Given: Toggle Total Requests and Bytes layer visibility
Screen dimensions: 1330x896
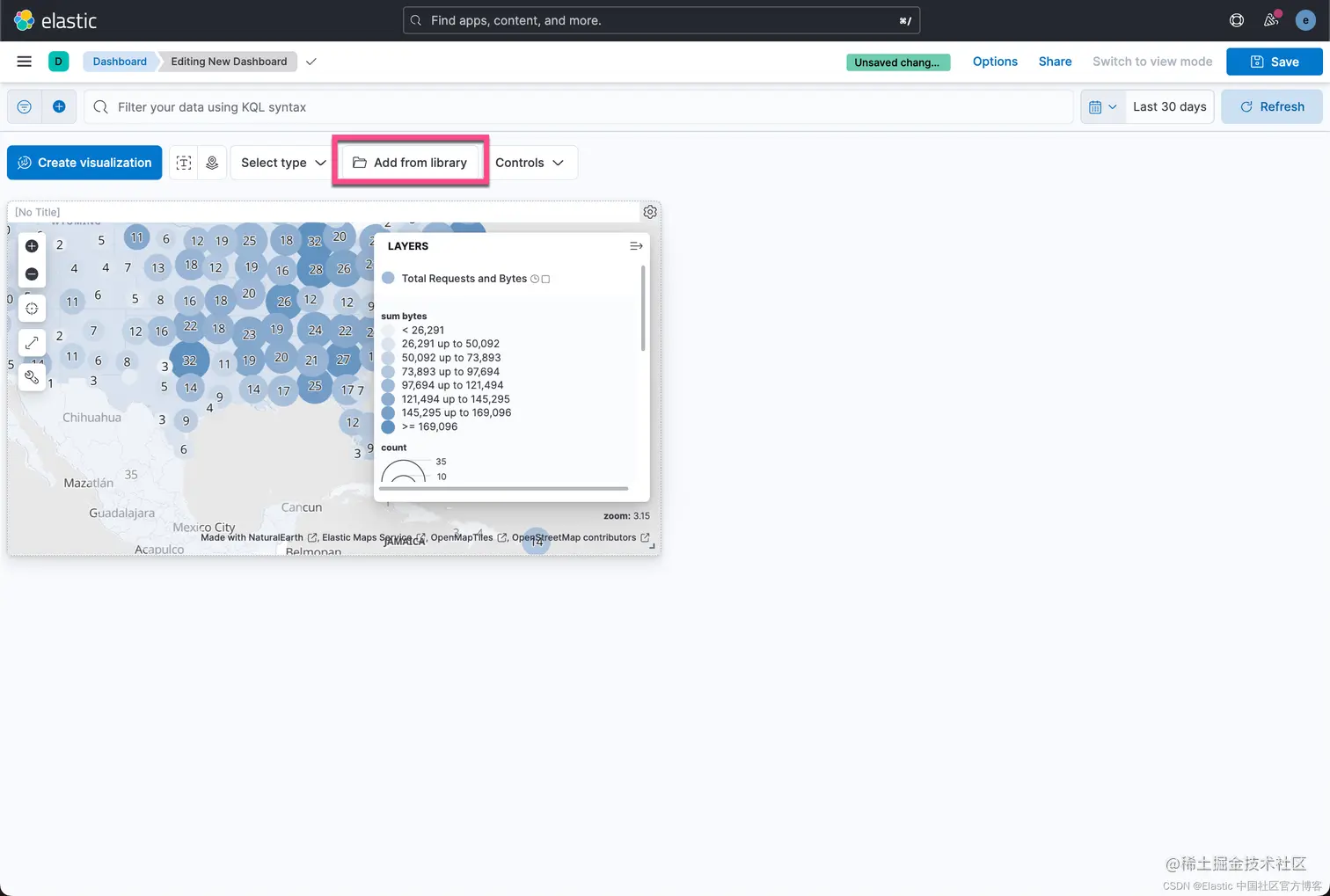Looking at the screenshot, I should (545, 279).
